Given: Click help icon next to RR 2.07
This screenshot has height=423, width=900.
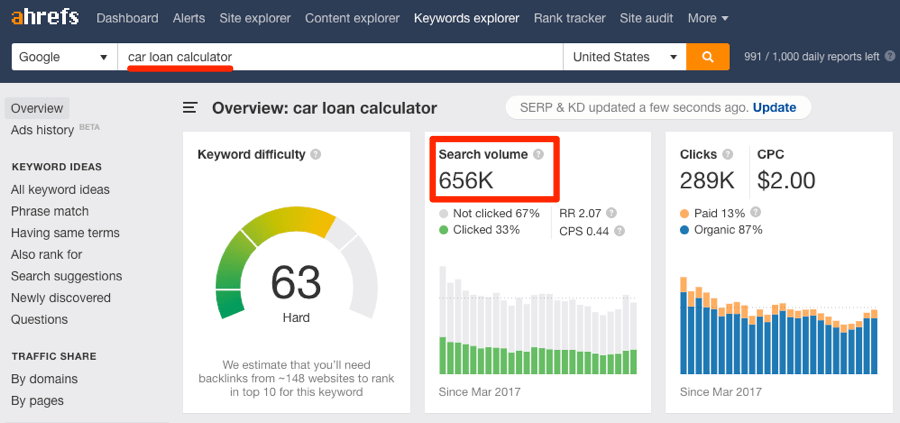Looking at the screenshot, I should pyautogui.click(x=611, y=214).
